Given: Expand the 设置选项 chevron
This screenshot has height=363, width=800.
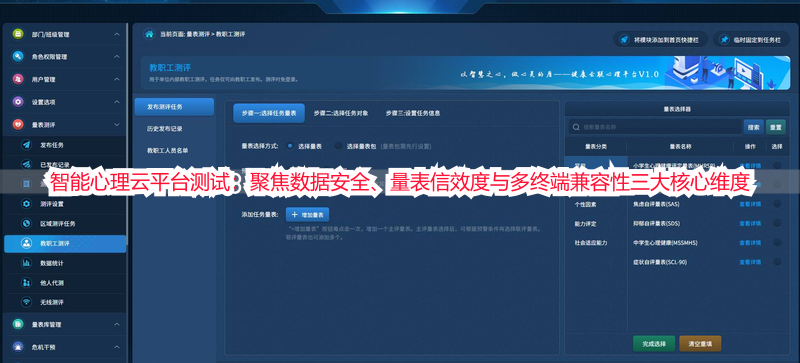Looking at the screenshot, I should pyautogui.click(x=117, y=102).
